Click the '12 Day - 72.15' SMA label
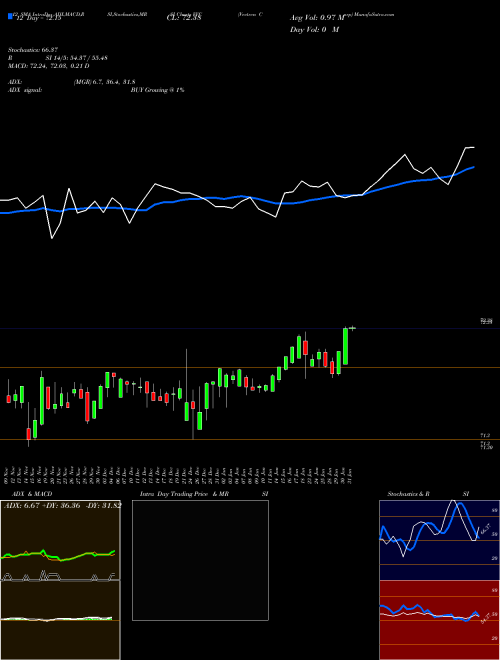The height and width of the screenshot is (660, 500). pyautogui.click(x=38, y=18)
